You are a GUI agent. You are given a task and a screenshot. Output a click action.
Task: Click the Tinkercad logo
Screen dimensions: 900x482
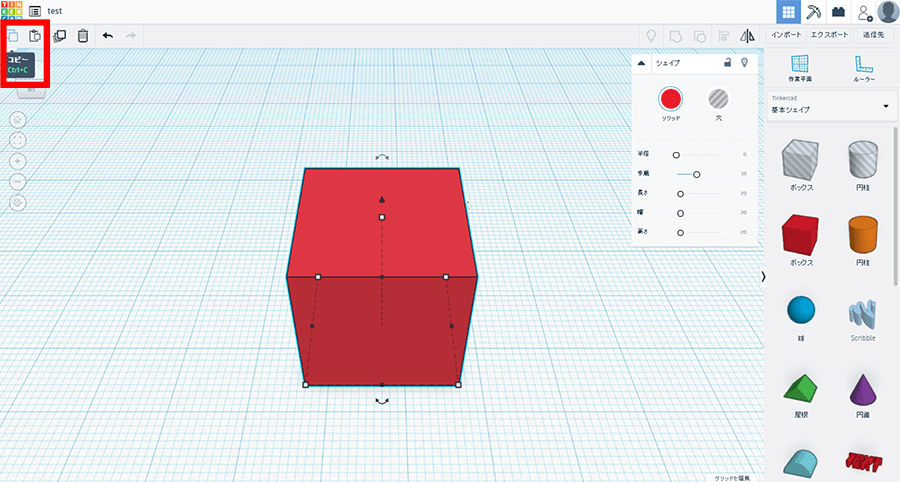11,11
